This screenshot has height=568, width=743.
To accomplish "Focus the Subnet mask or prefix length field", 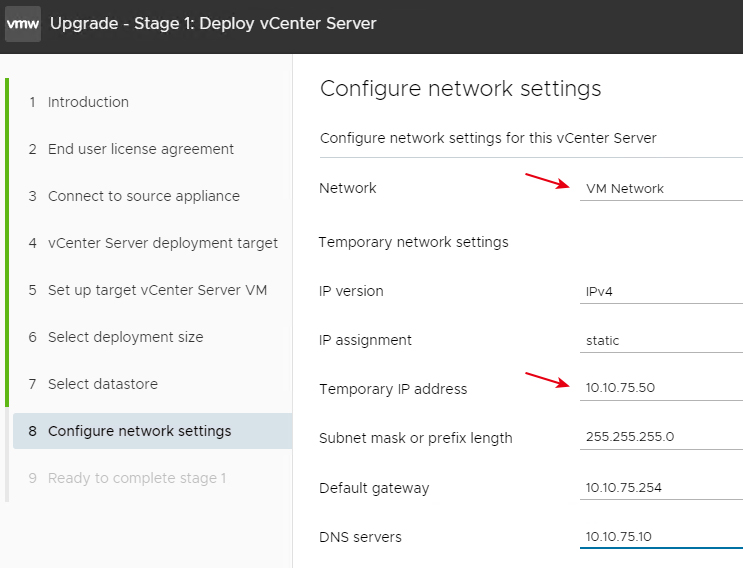I will 661,437.
